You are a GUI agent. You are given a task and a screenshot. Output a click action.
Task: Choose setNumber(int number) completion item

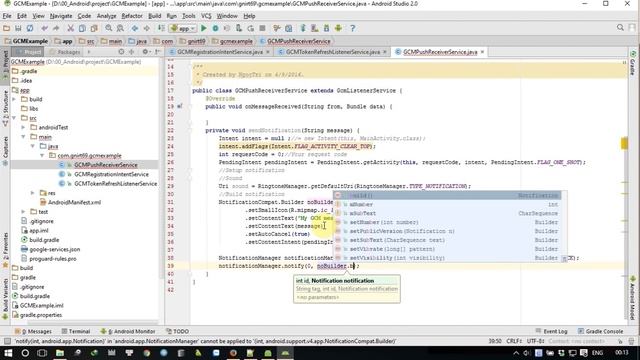(447, 222)
